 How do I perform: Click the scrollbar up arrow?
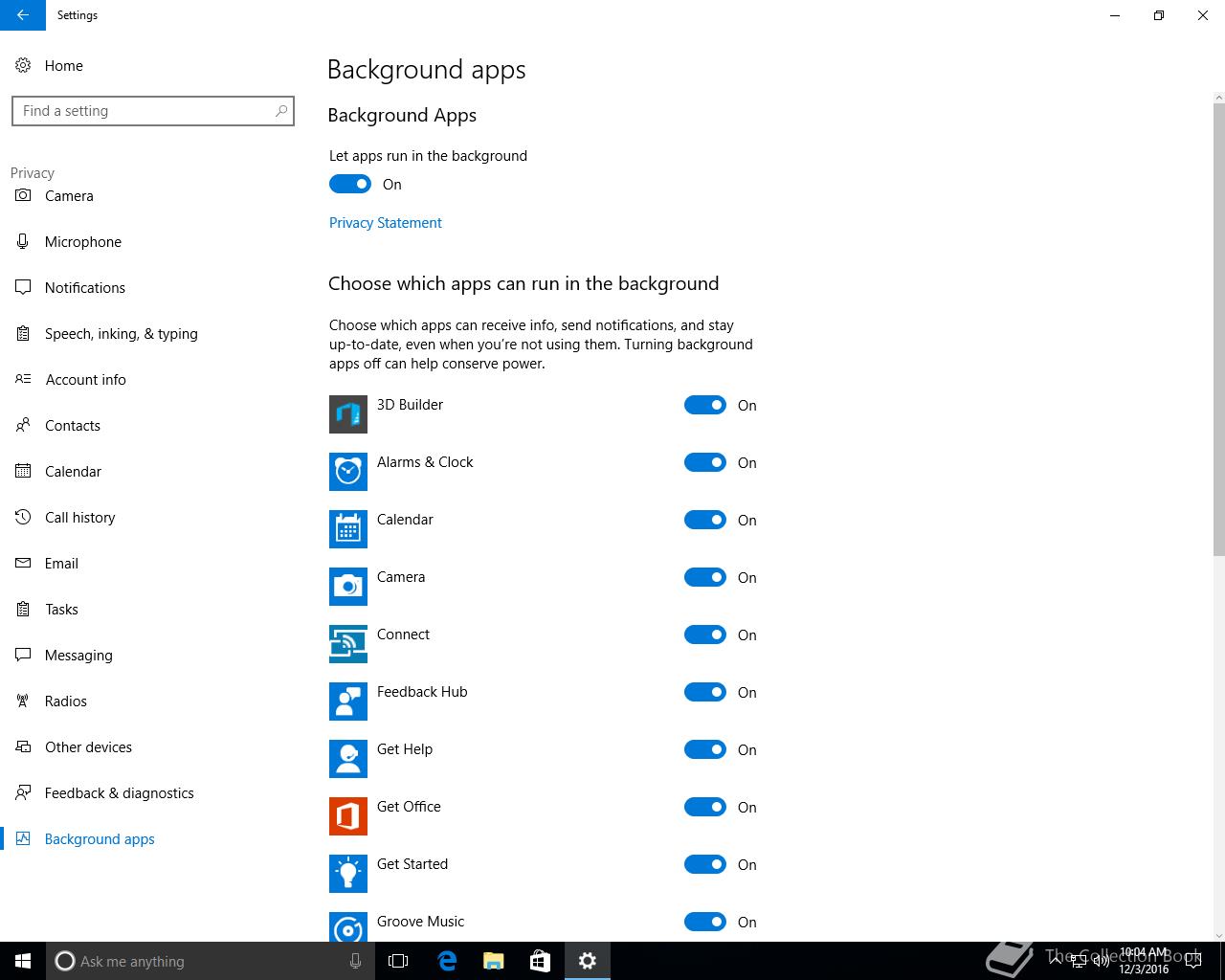(x=1219, y=97)
